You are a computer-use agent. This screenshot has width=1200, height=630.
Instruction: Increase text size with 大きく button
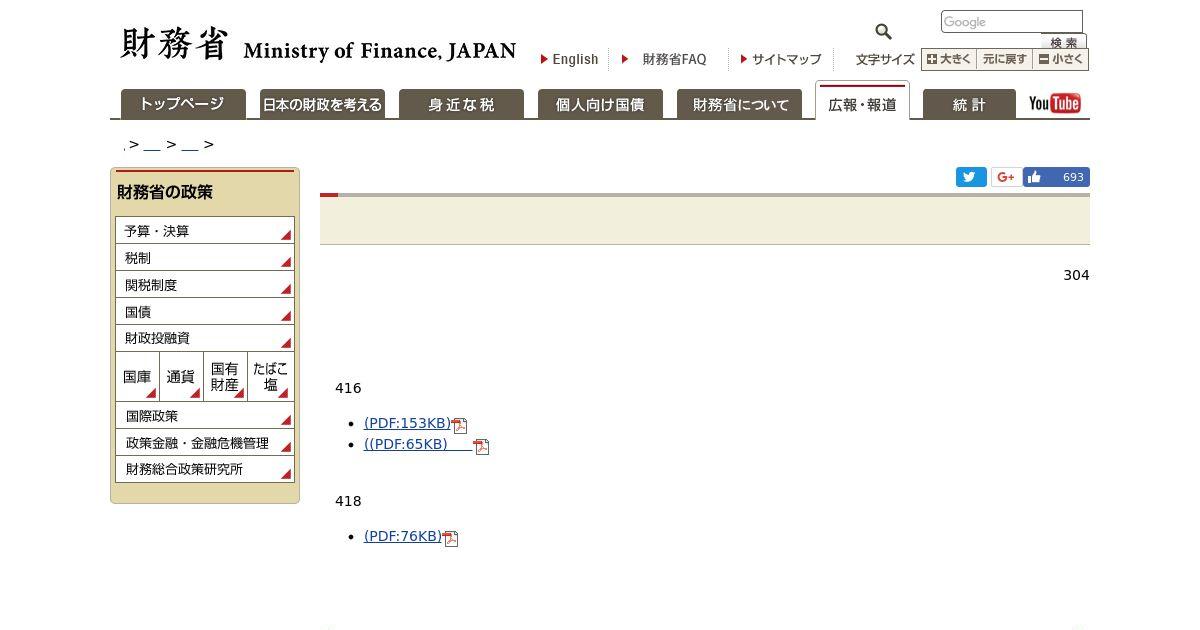point(949,59)
